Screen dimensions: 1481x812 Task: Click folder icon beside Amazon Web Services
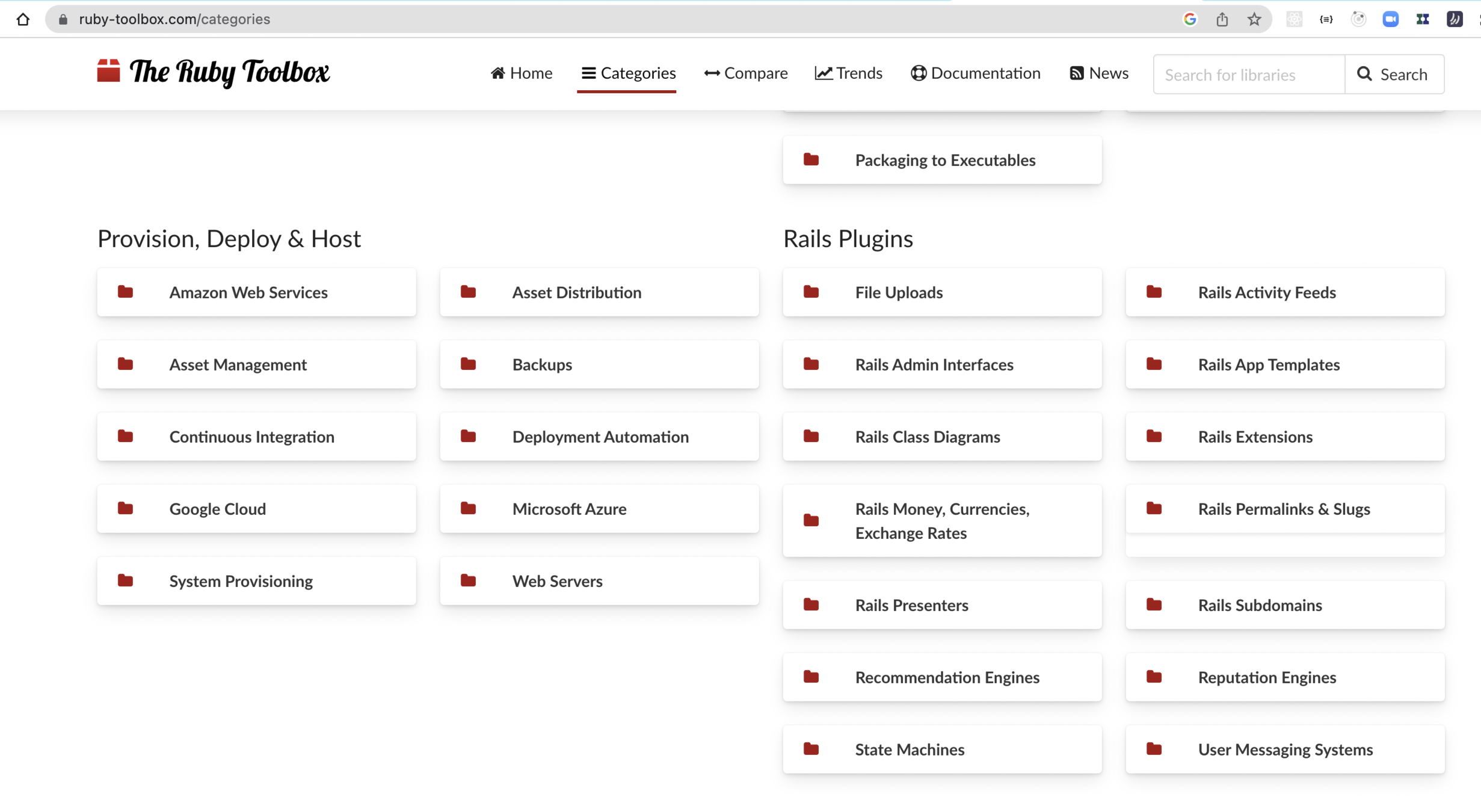[x=125, y=292]
